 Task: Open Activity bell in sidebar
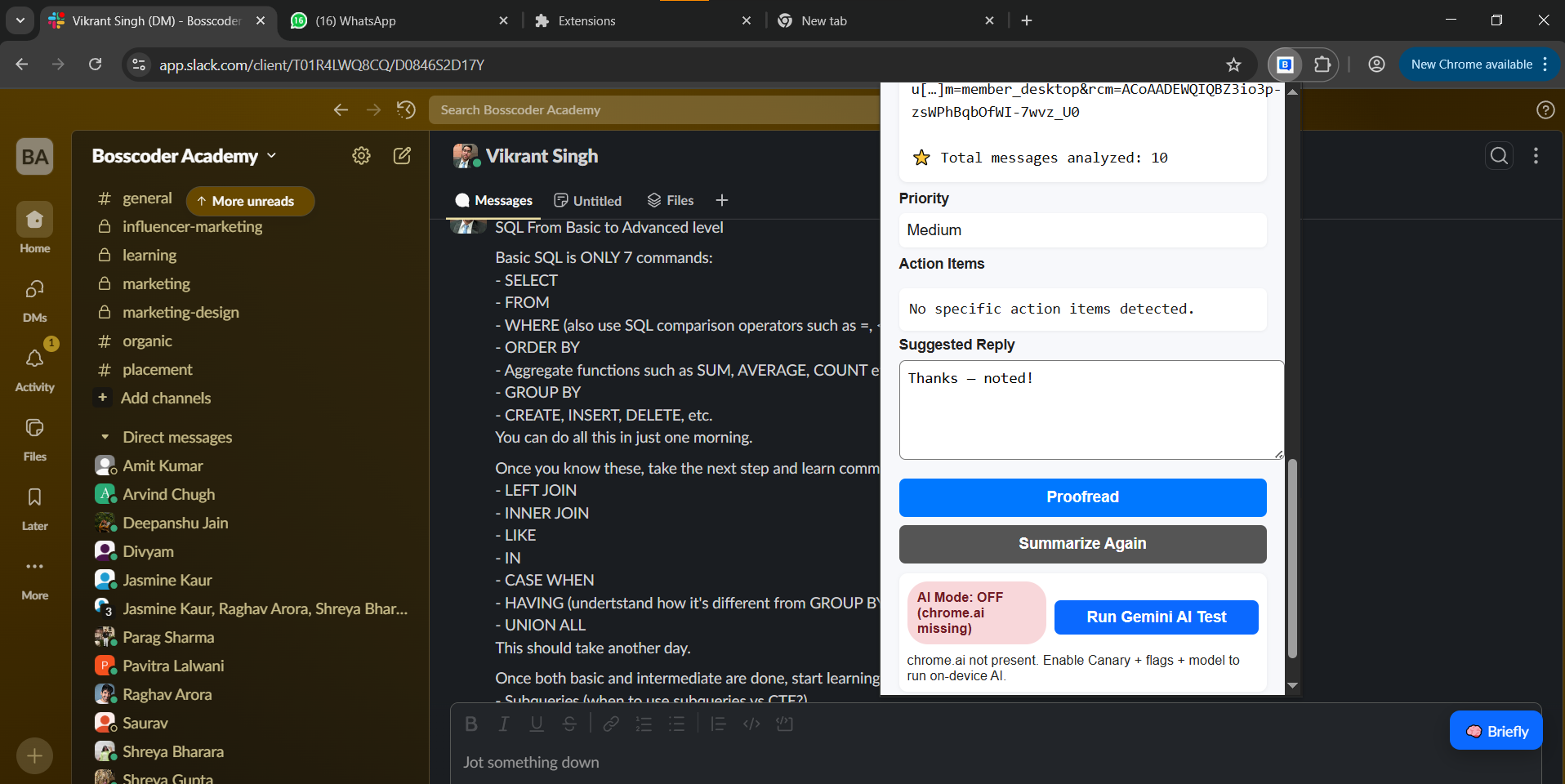tap(34, 369)
